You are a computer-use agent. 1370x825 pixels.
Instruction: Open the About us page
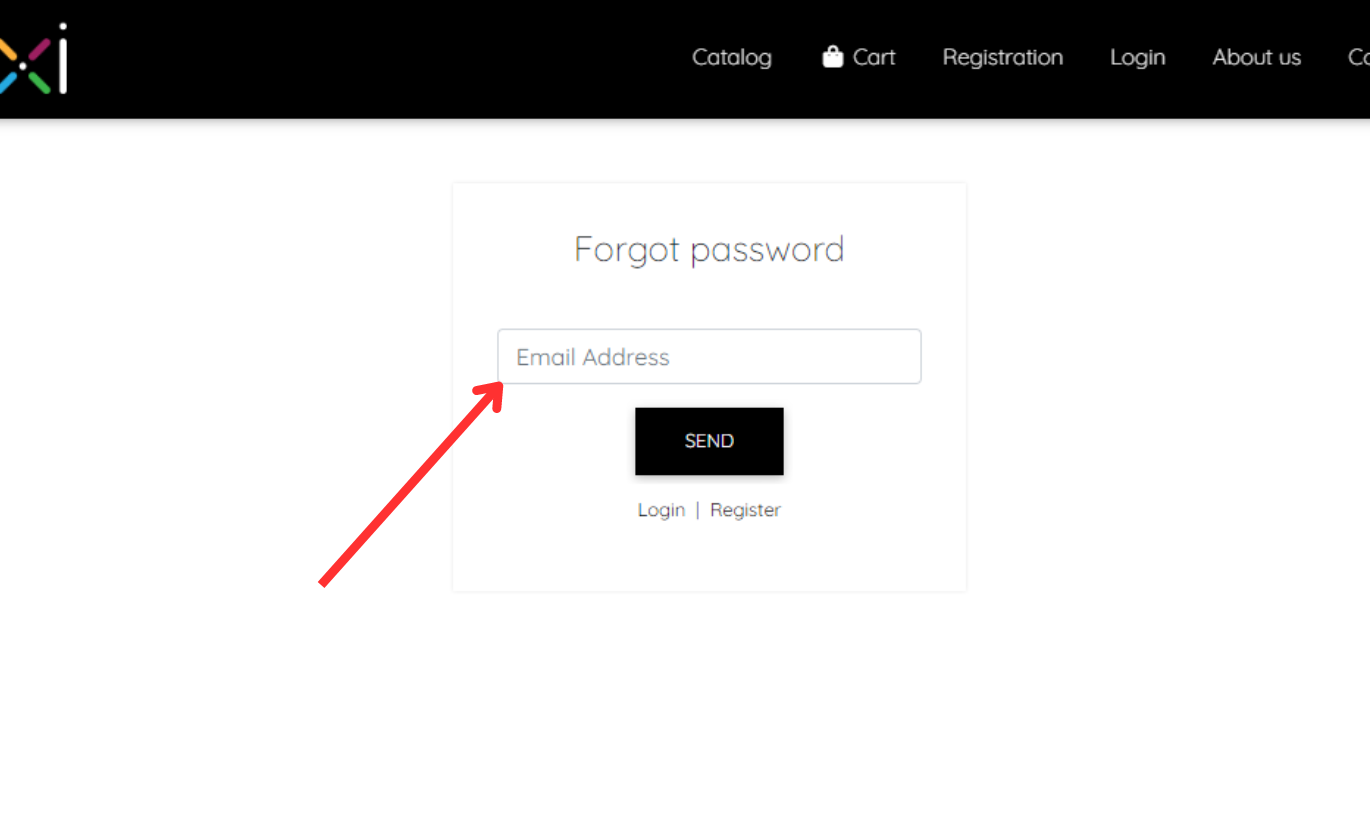pyautogui.click(x=1257, y=57)
